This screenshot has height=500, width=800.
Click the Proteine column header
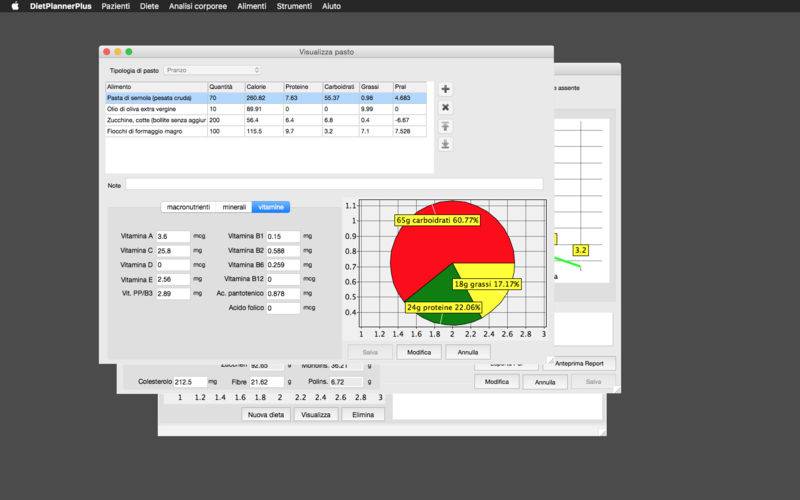click(x=303, y=87)
